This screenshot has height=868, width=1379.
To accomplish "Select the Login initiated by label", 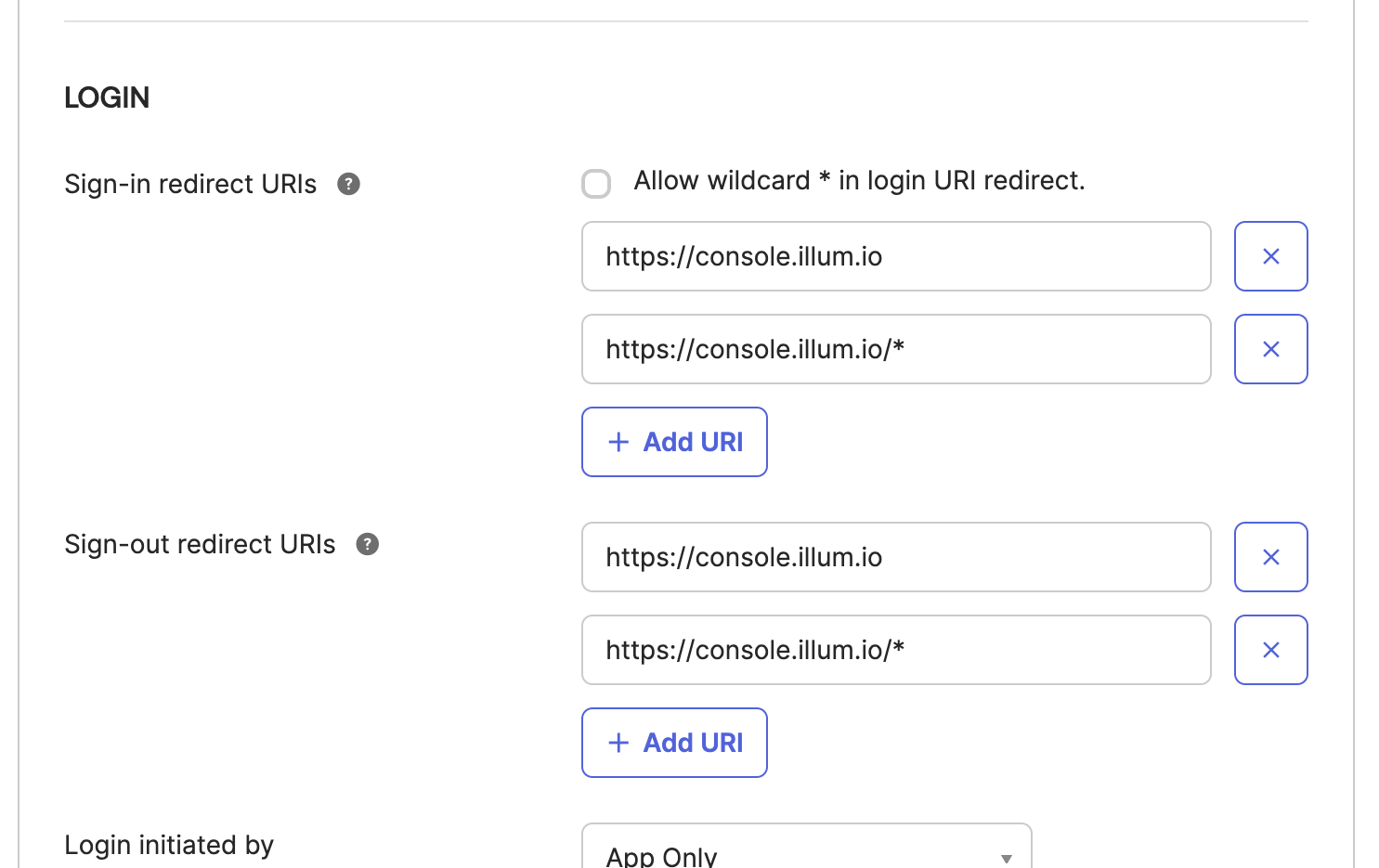I will pyautogui.click(x=169, y=845).
